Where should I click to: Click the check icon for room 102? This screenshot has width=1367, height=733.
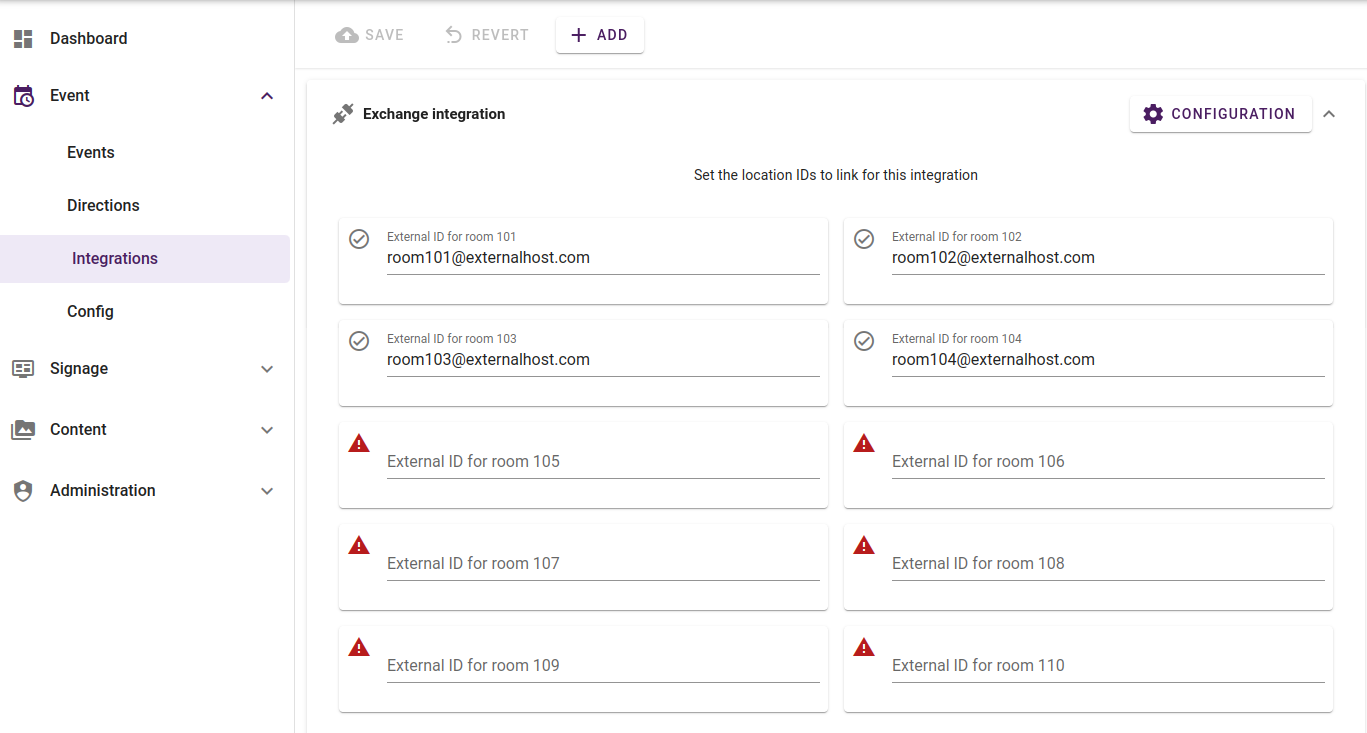point(864,239)
